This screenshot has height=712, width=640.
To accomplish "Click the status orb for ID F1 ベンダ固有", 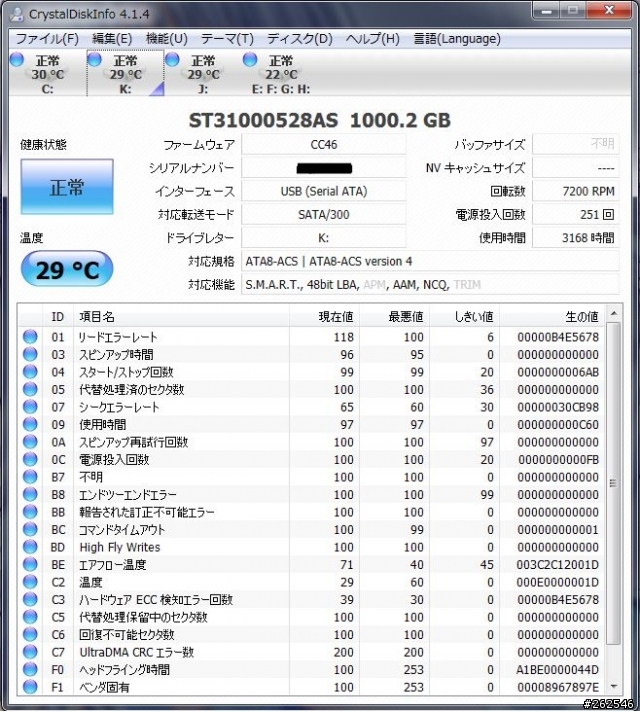I will tap(30, 687).
